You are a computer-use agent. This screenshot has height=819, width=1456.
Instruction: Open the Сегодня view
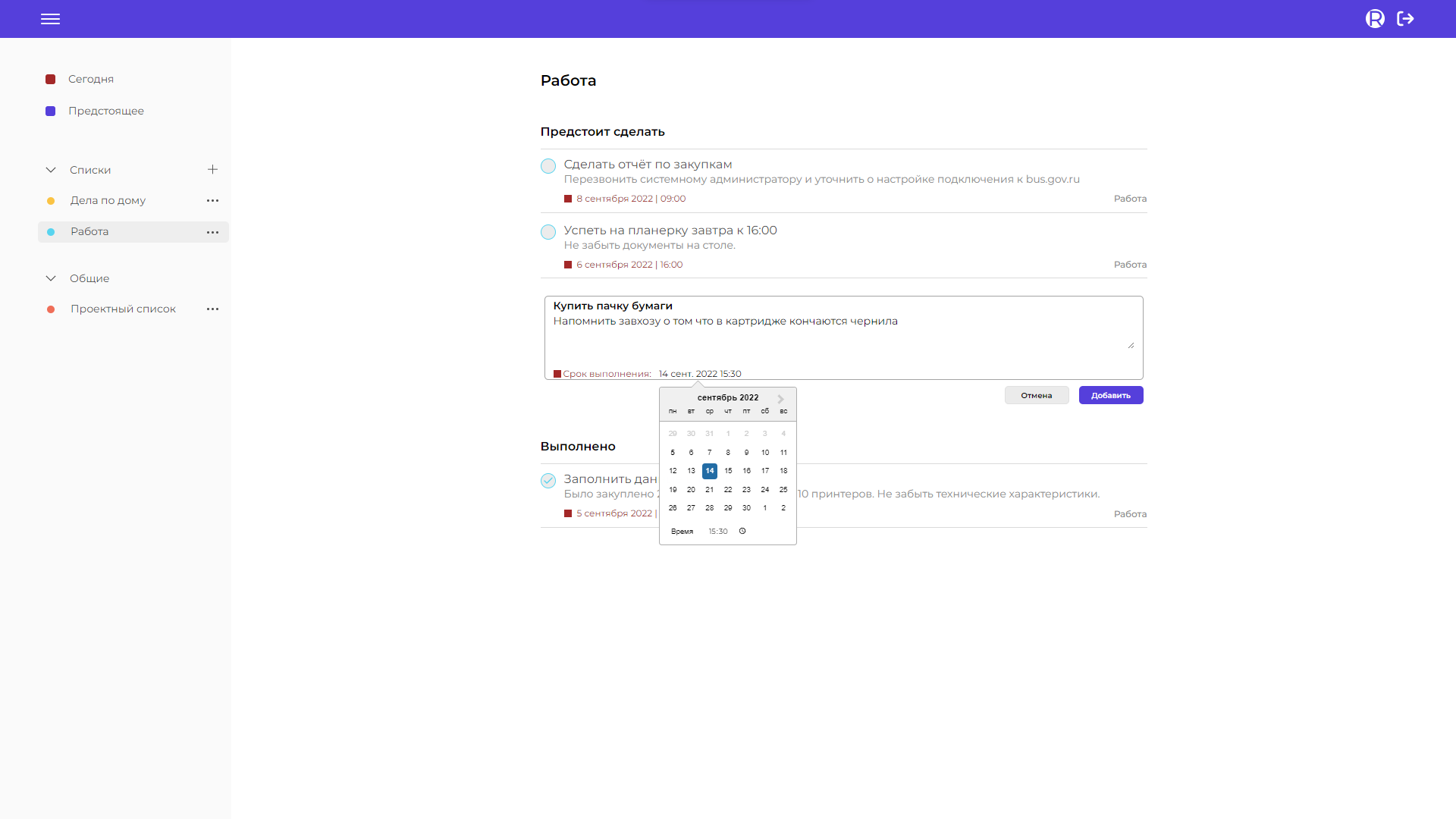point(90,79)
